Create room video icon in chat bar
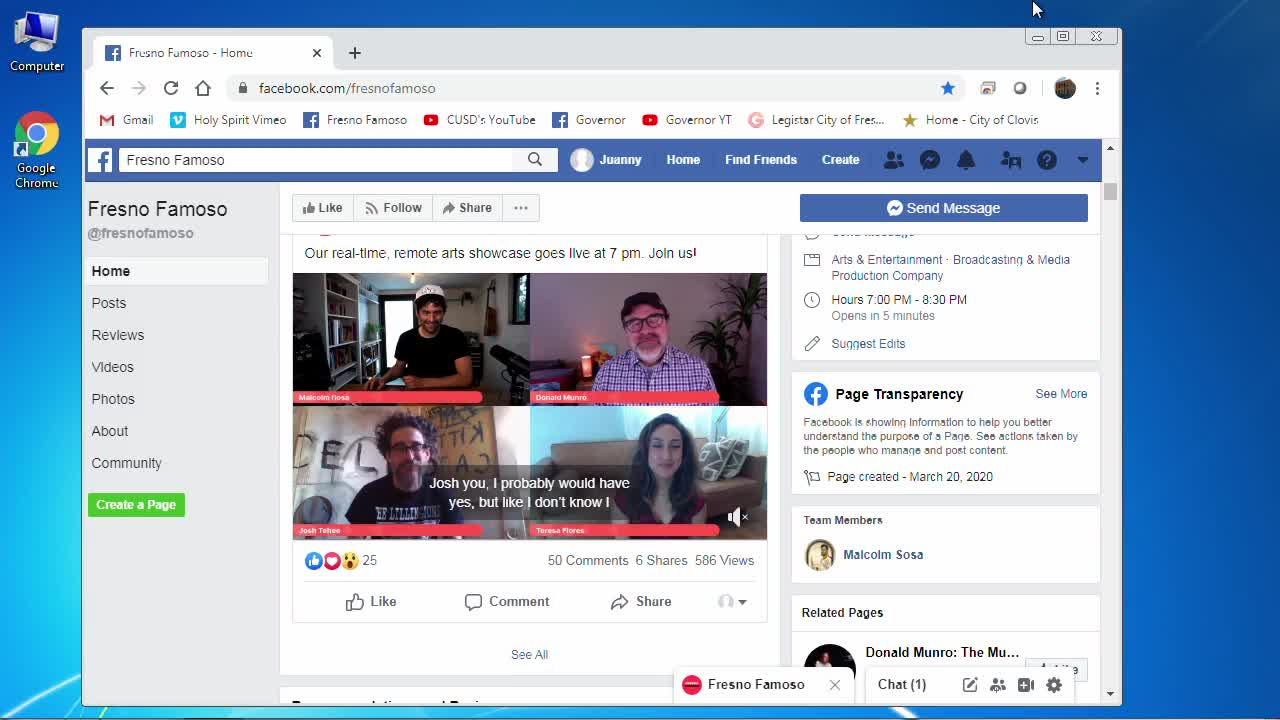Image resolution: width=1280 pixels, height=720 pixels. 1026,685
